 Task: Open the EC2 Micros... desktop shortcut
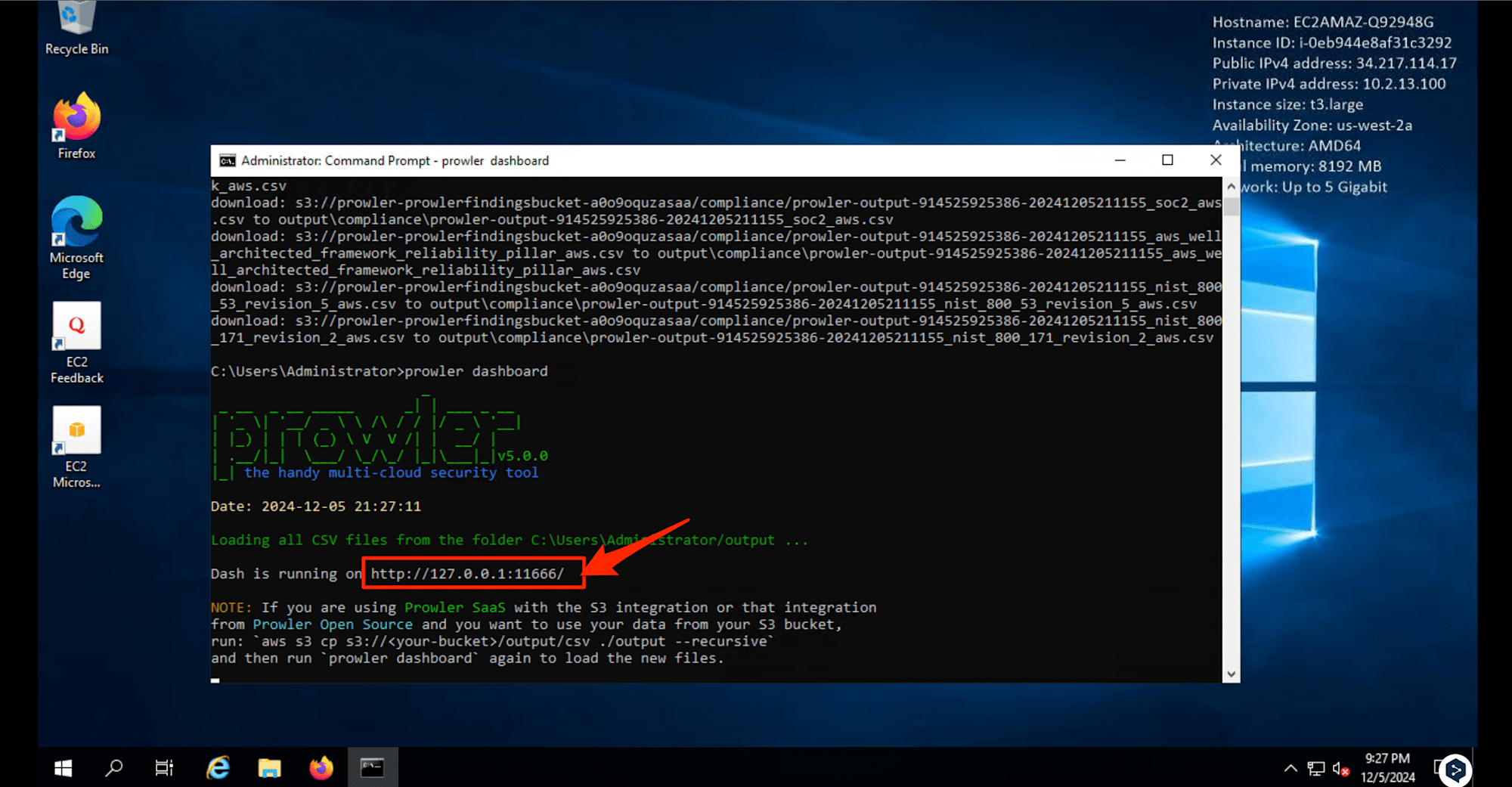[x=76, y=447]
